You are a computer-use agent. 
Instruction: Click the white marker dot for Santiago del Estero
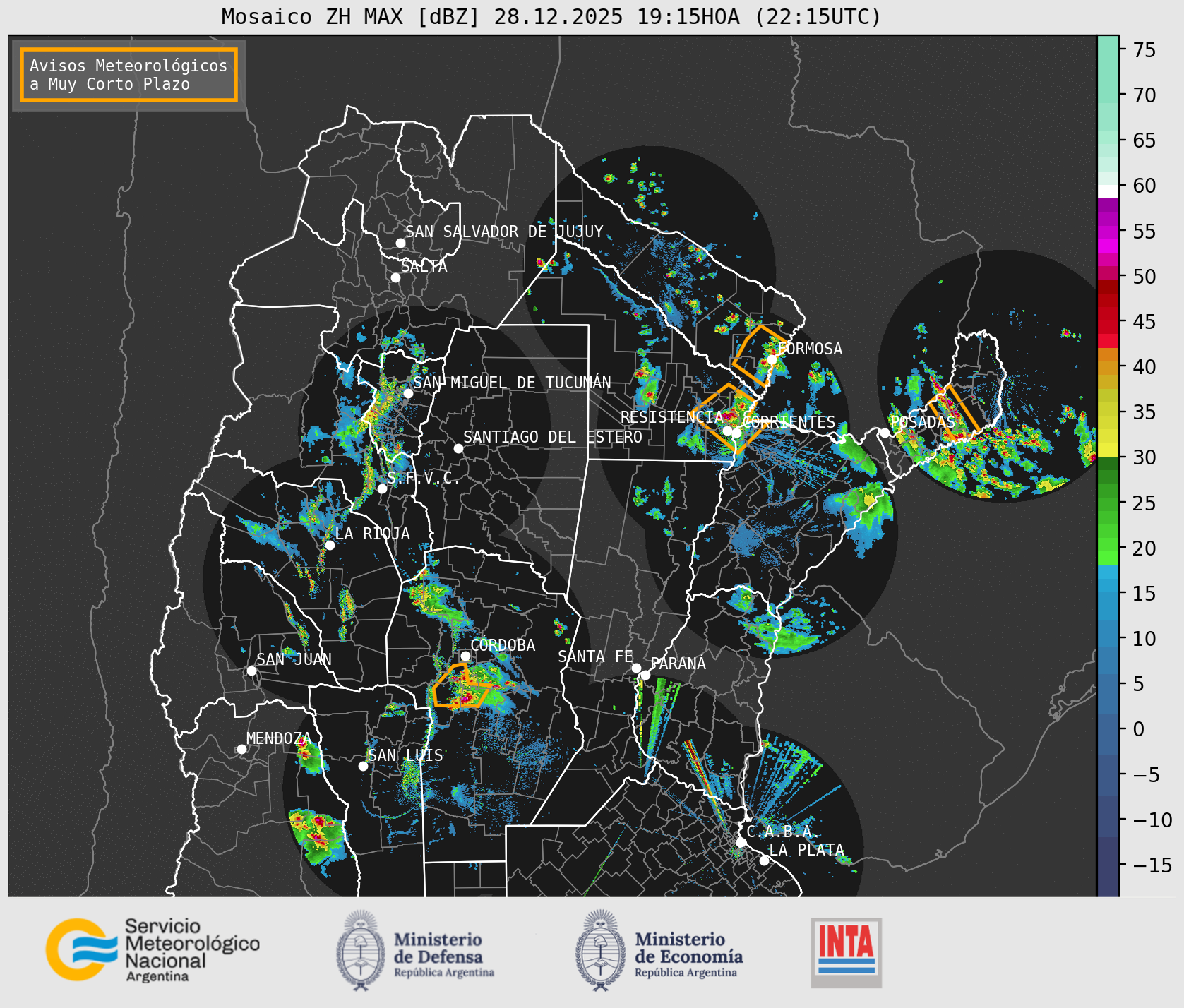click(458, 448)
